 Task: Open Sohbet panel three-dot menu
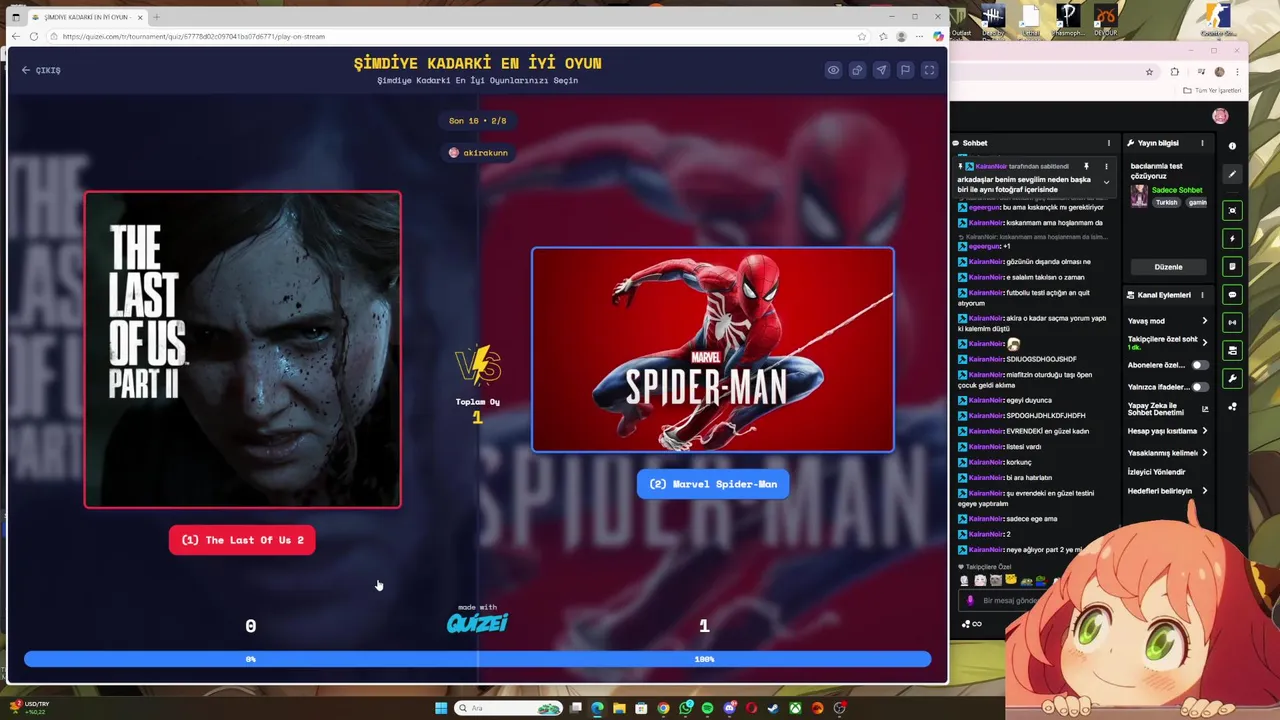[x=1108, y=143]
